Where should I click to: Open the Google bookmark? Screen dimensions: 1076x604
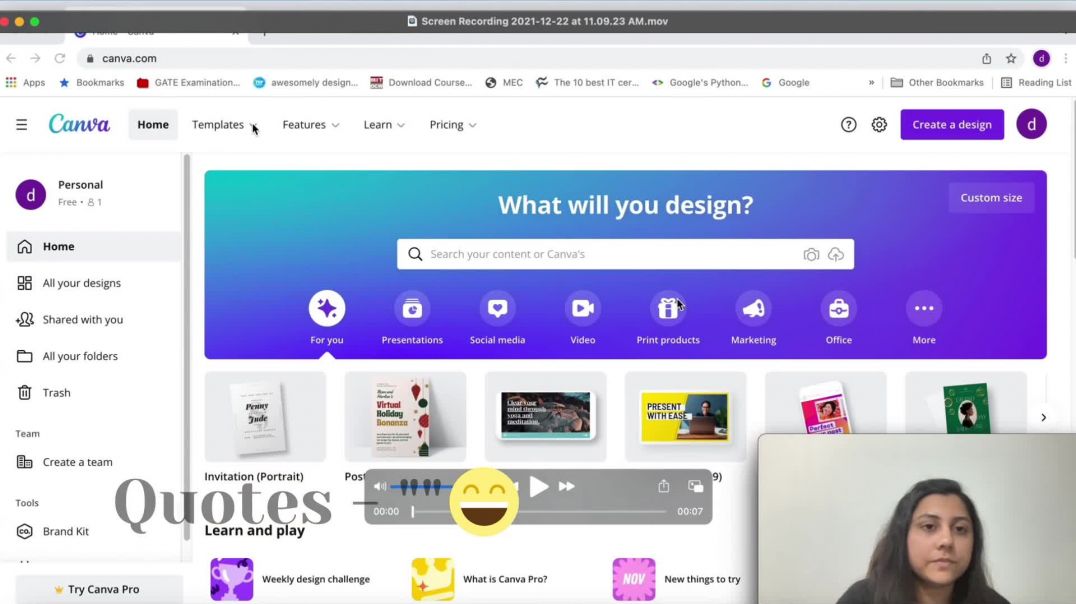(x=786, y=82)
